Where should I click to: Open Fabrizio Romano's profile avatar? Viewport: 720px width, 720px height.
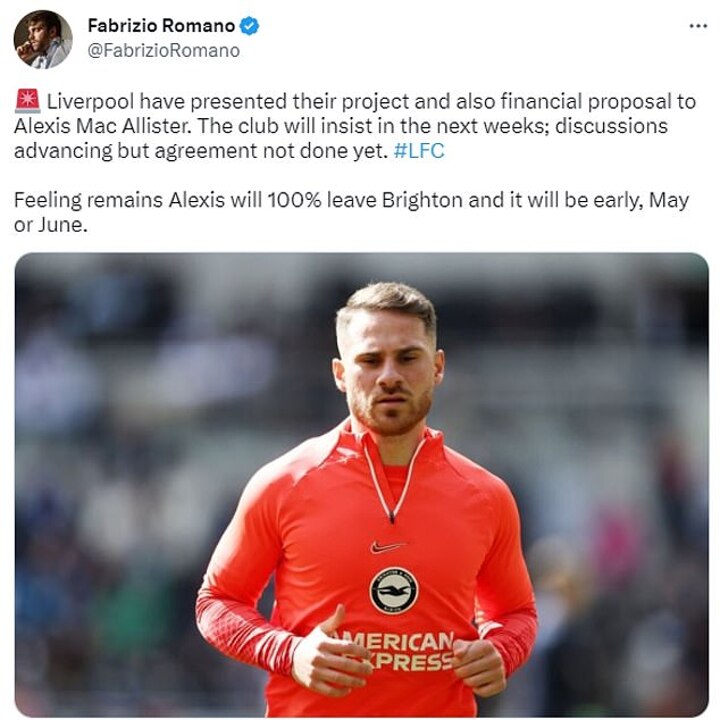click(43, 39)
